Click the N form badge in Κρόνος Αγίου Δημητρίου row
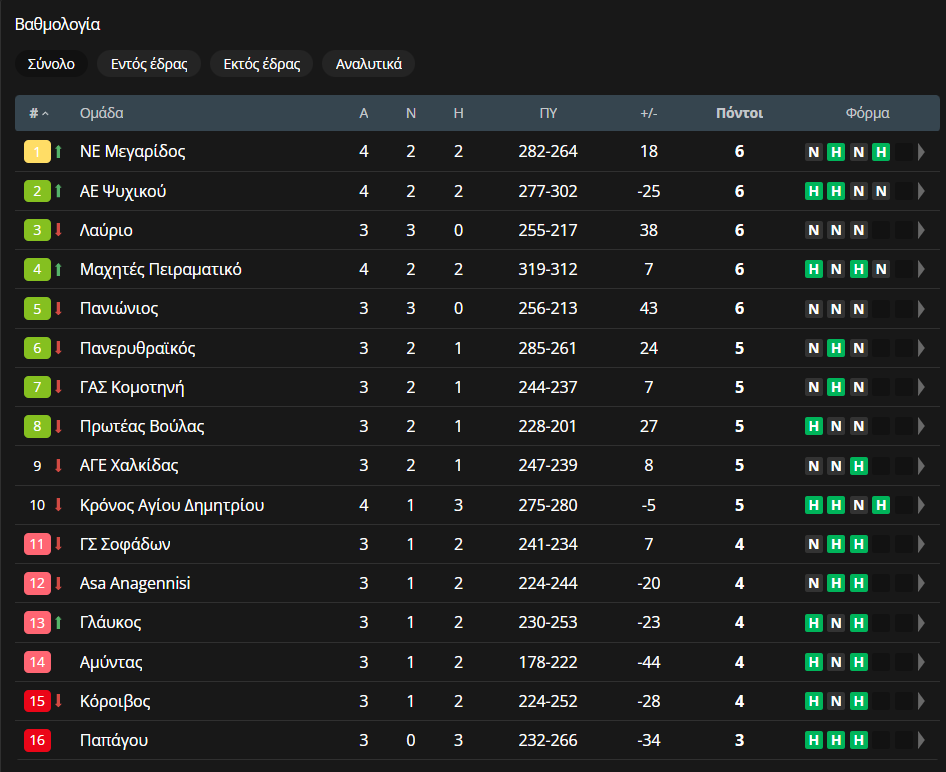The width and height of the screenshot is (946, 772). point(859,505)
